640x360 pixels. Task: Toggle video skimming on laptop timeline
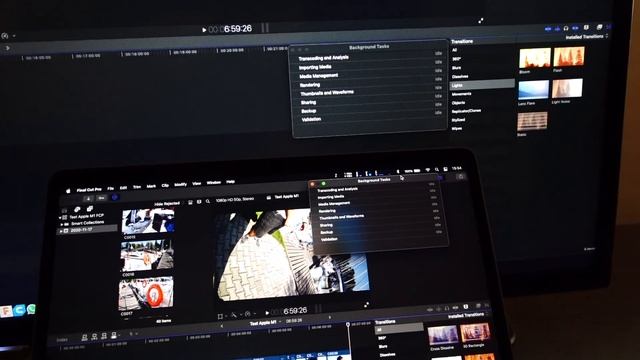430,309
